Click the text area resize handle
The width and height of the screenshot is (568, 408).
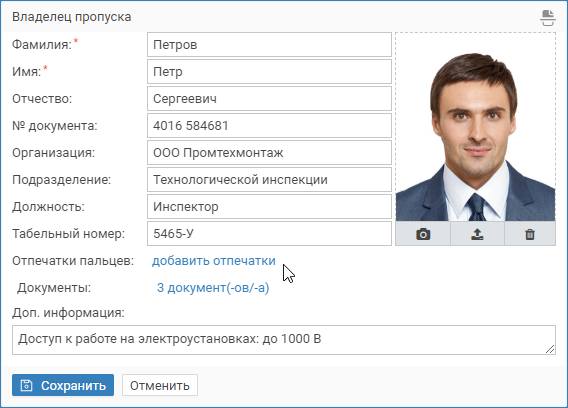[550, 349]
